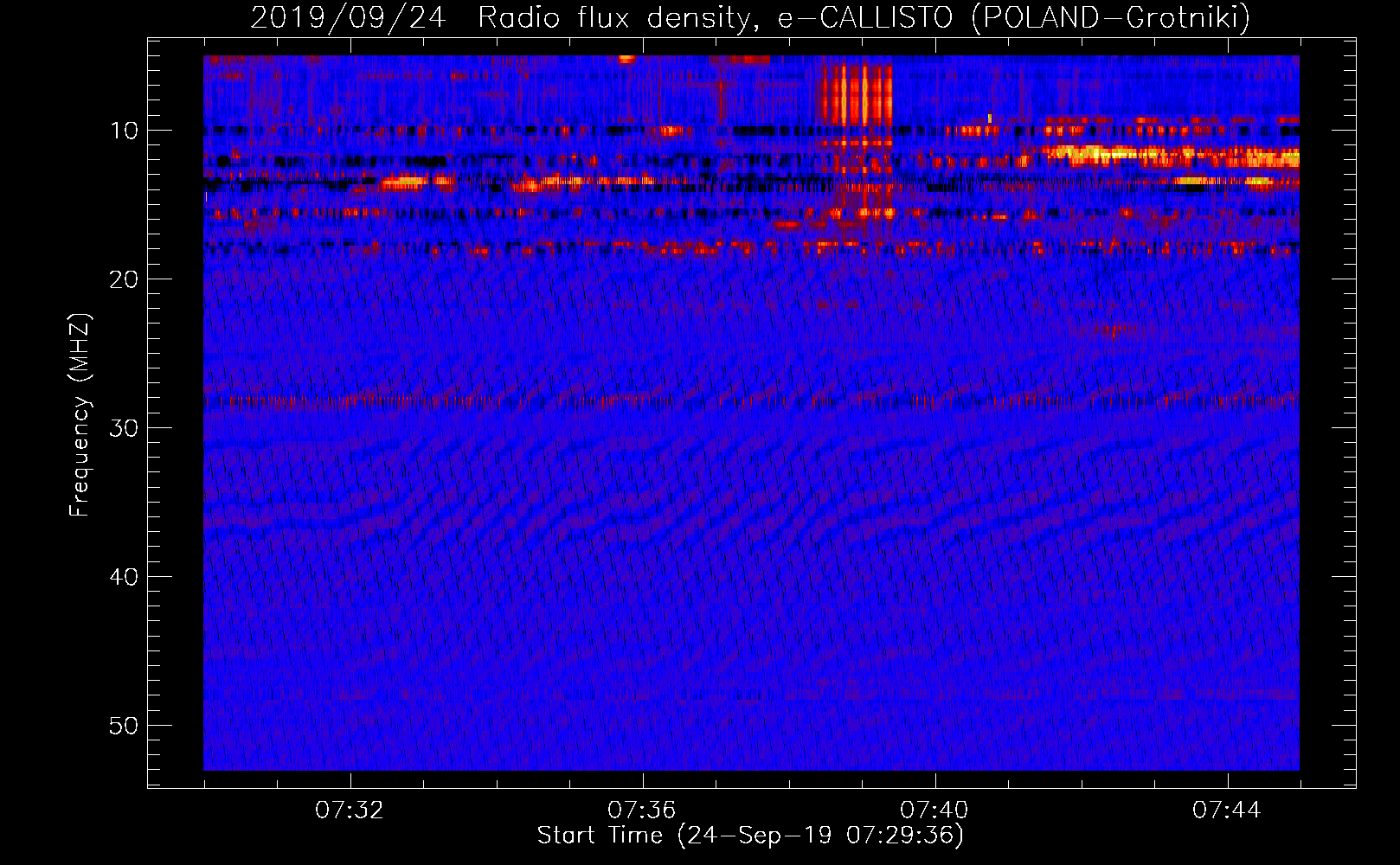This screenshot has width=1400, height=865.
Task: Click the 07:32 time tick label
Action: click(x=350, y=810)
